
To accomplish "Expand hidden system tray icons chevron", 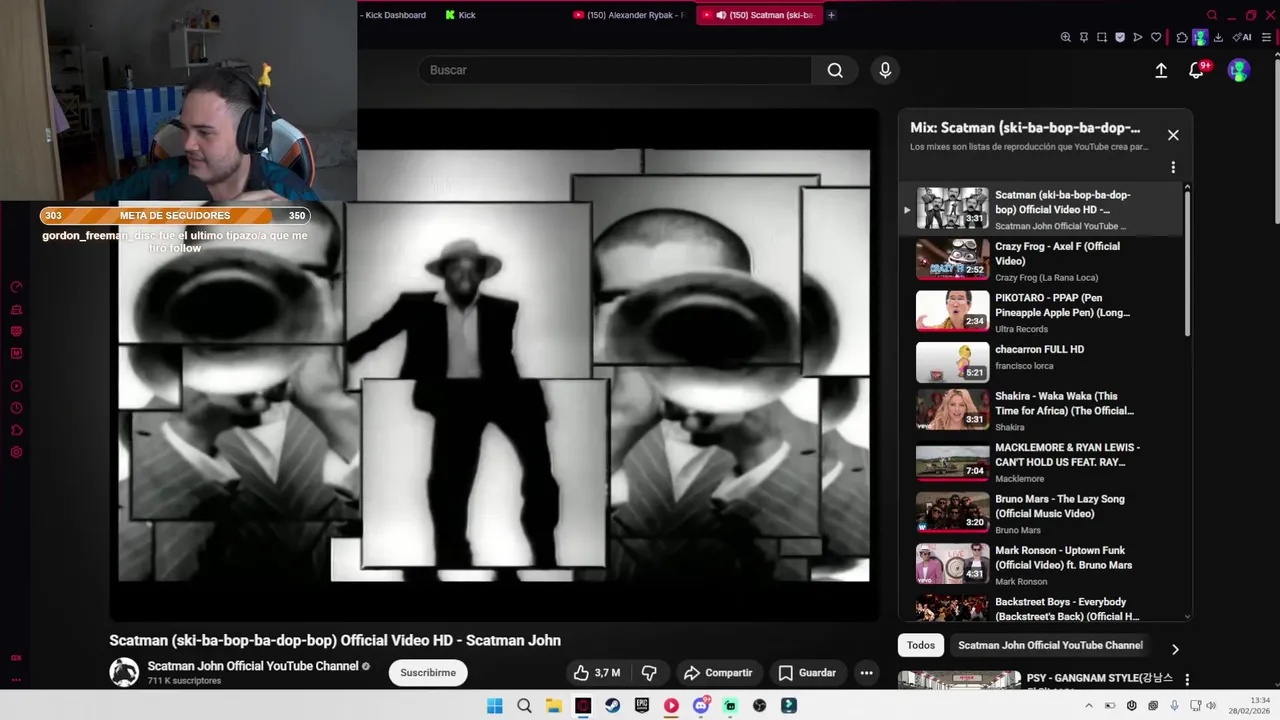I will [1089, 705].
